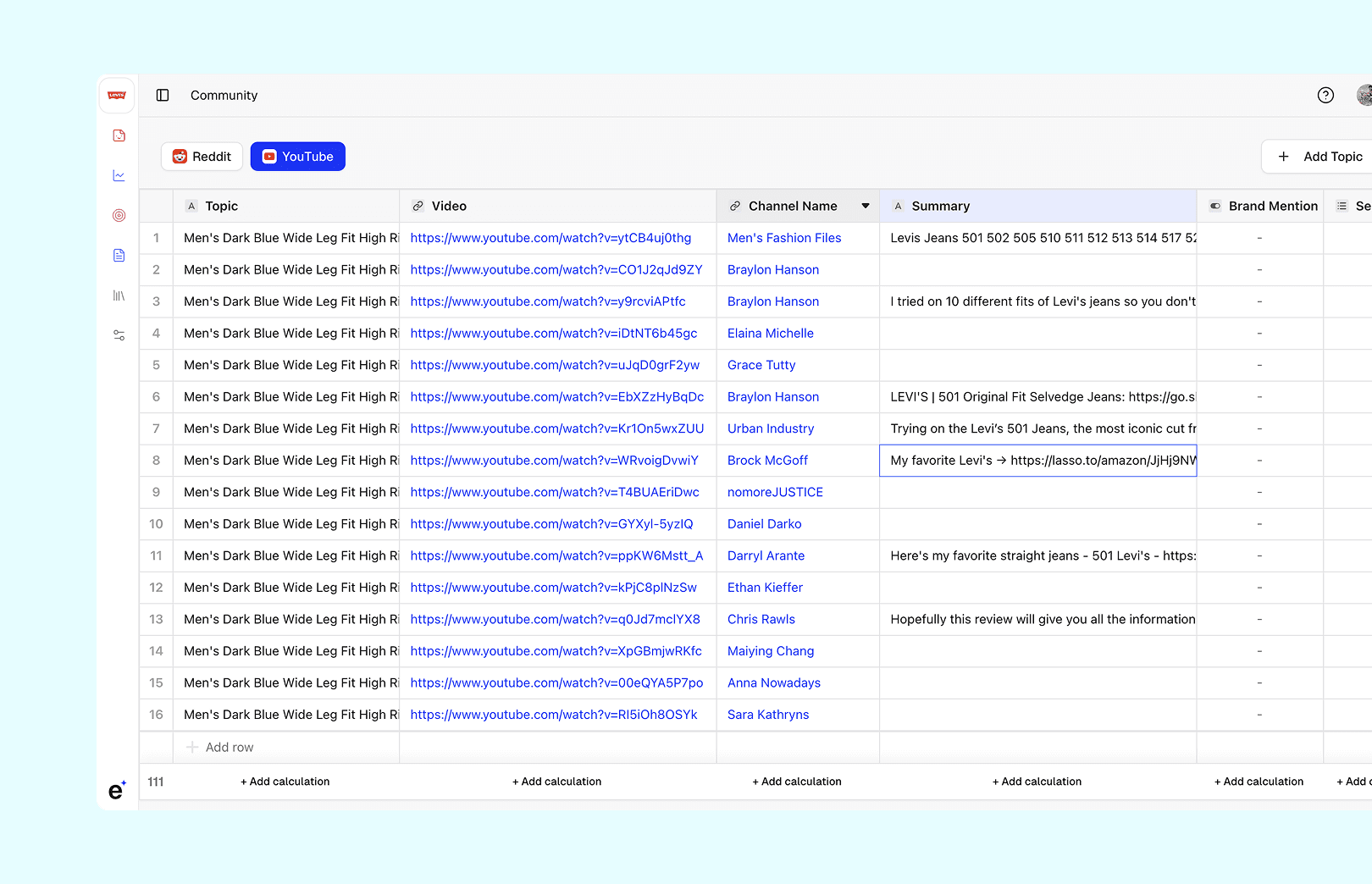Open video link ending q0Jd7mclYX8

tap(556, 619)
